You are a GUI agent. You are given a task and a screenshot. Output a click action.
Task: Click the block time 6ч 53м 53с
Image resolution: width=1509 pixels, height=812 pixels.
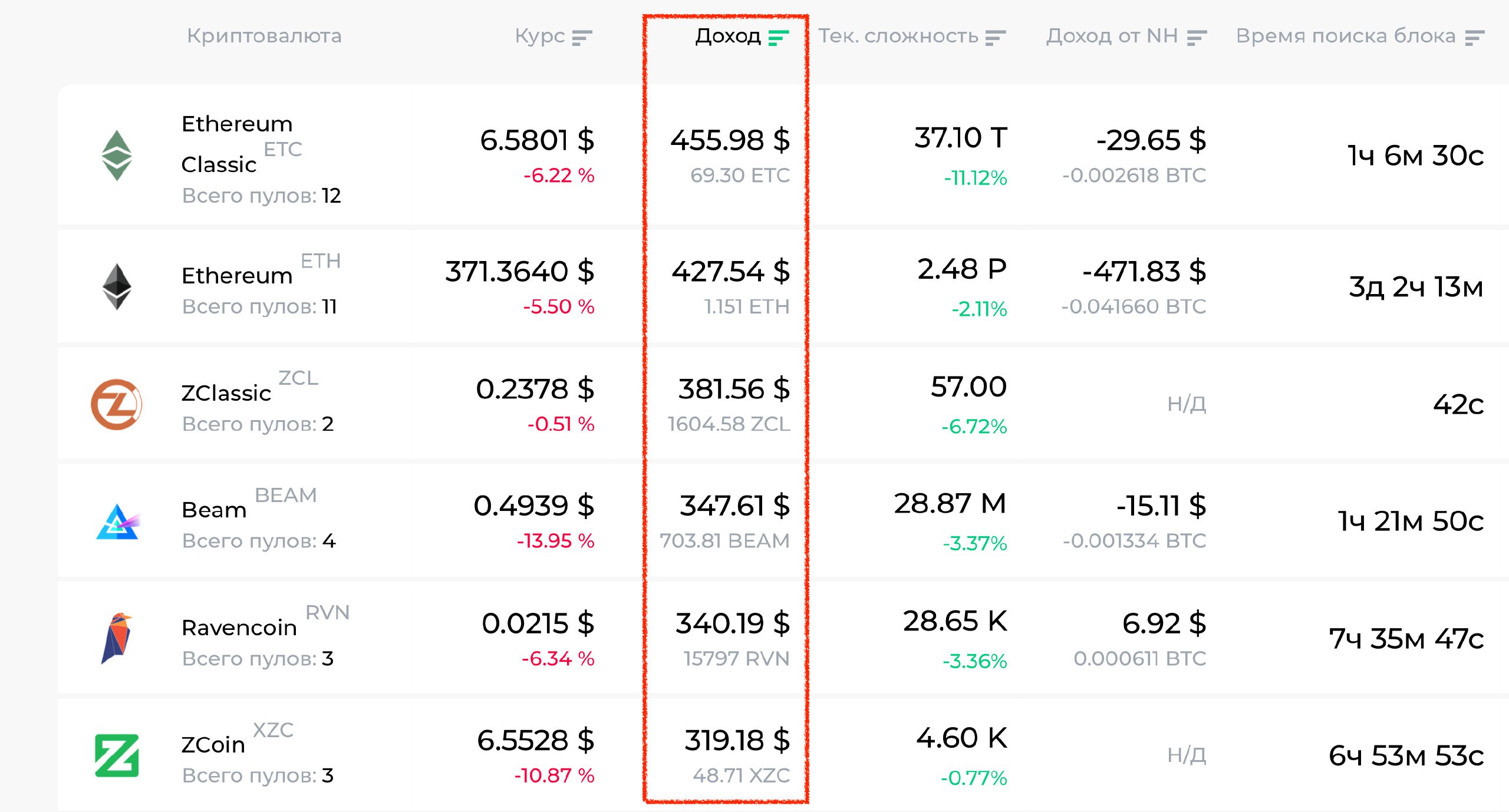pyautogui.click(x=1406, y=756)
